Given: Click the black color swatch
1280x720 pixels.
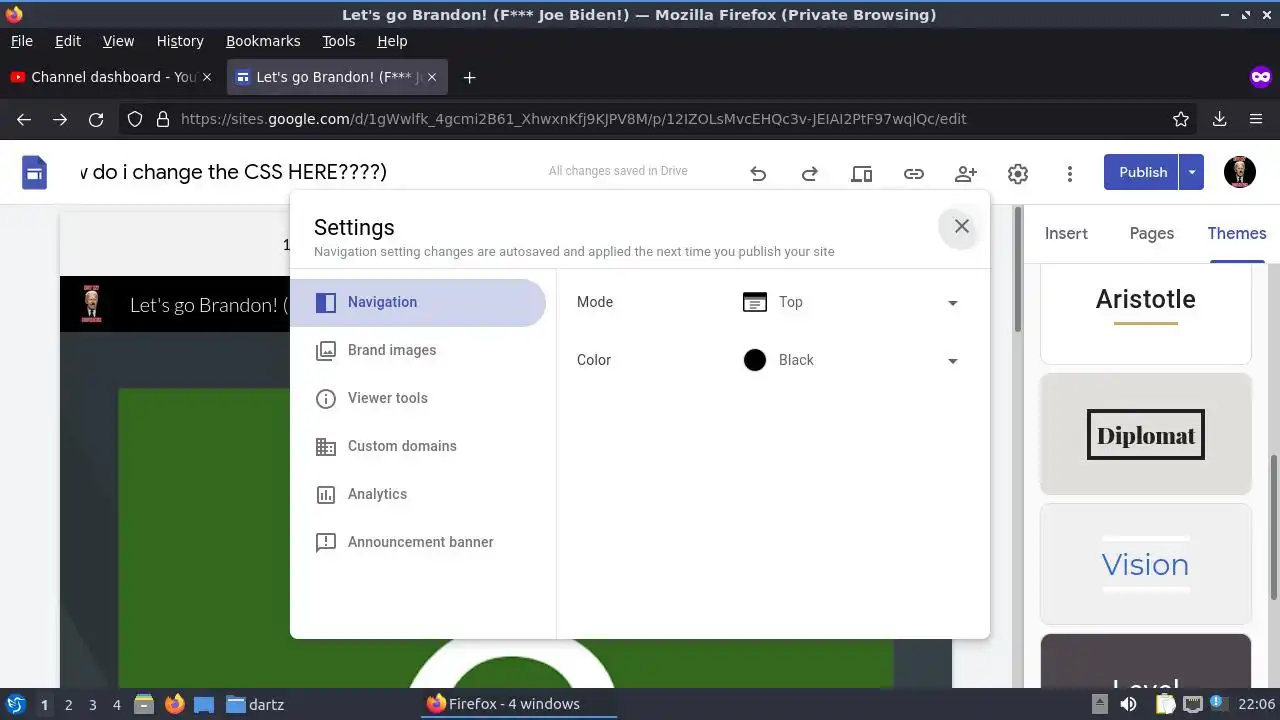Looking at the screenshot, I should click(x=755, y=360).
